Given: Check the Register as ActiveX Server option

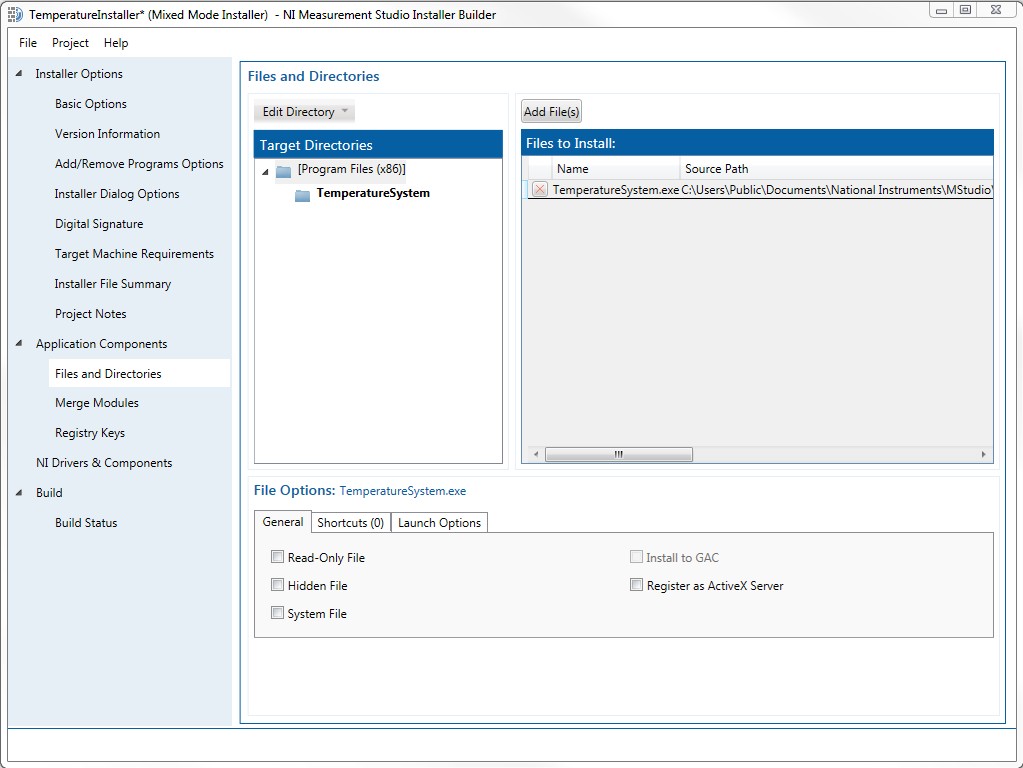Looking at the screenshot, I should click(x=636, y=585).
